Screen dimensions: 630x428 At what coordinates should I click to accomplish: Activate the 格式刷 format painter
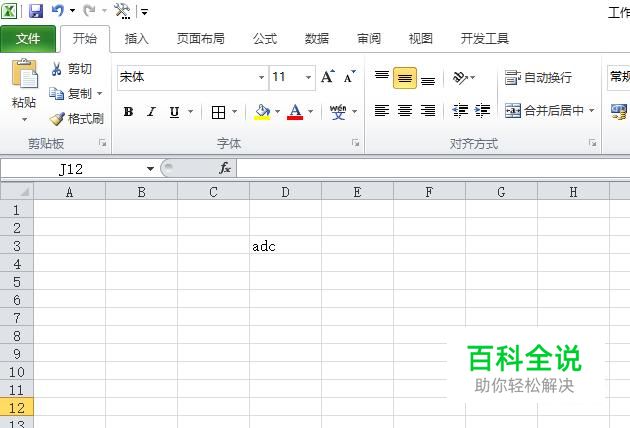click(x=77, y=119)
